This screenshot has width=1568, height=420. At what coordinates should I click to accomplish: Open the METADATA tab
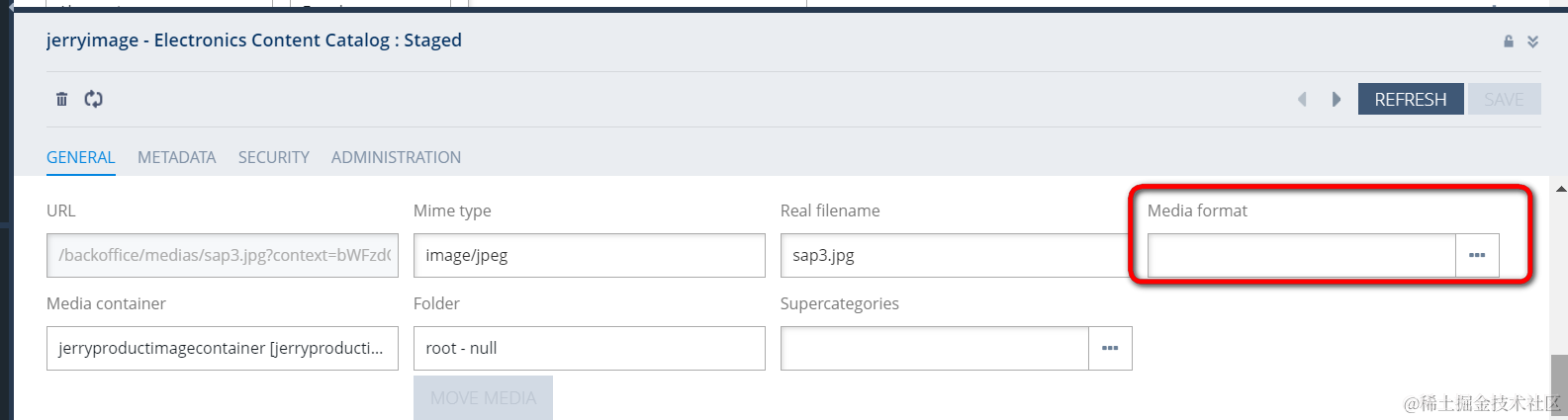pyautogui.click(x=176, y=157)
